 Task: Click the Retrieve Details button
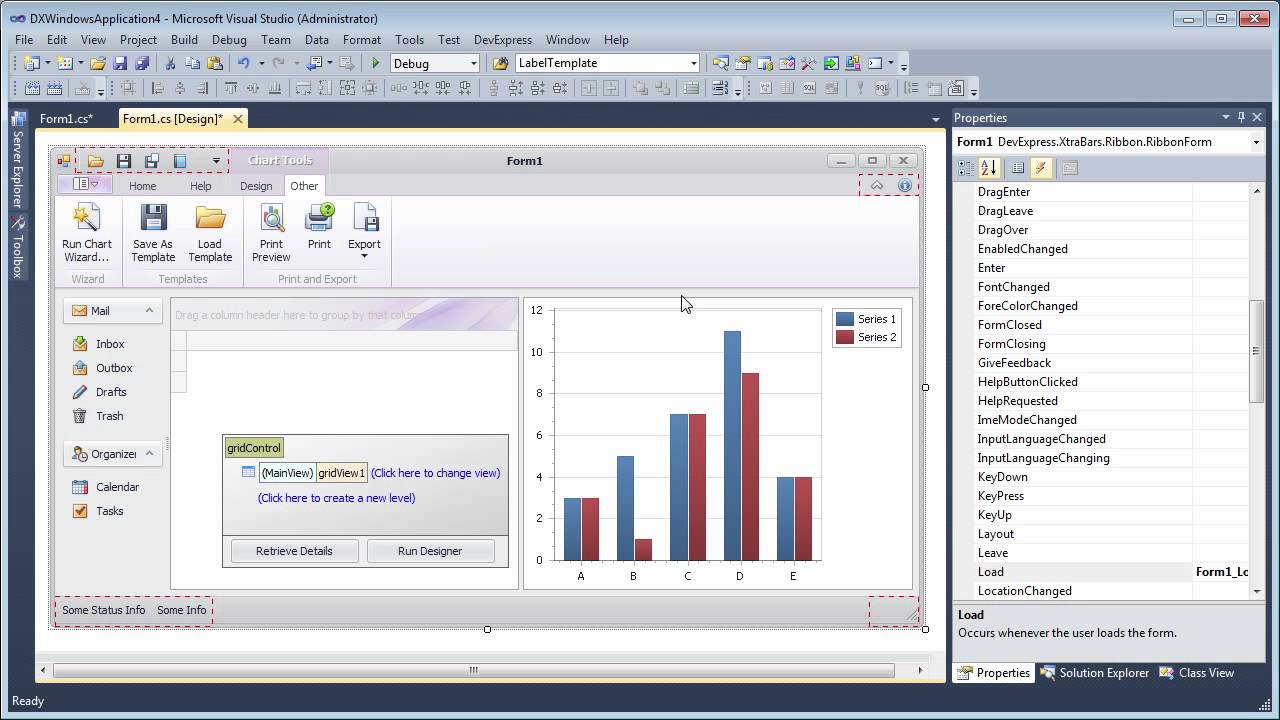click(294, 551)
